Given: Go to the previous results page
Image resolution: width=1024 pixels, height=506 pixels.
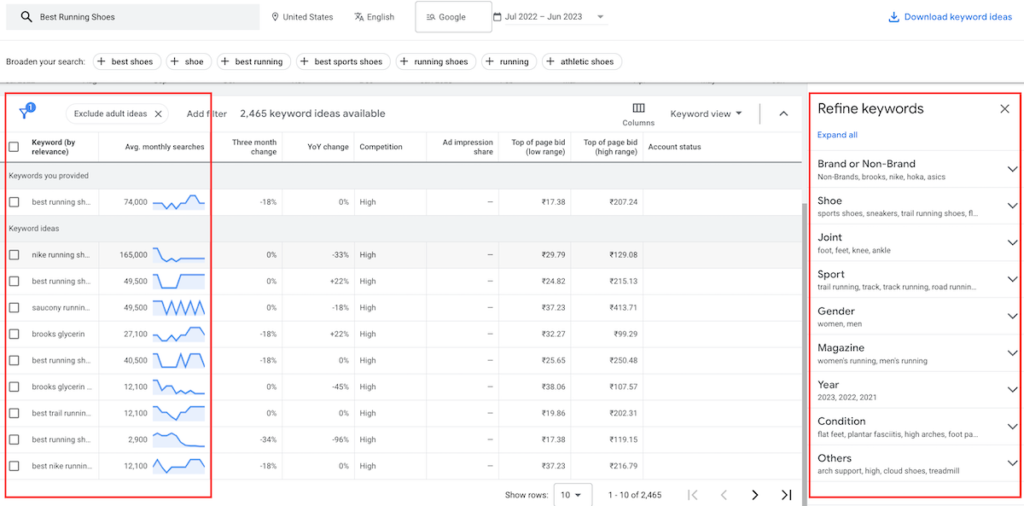Looking at the screenshot, I should coord(724,495).
